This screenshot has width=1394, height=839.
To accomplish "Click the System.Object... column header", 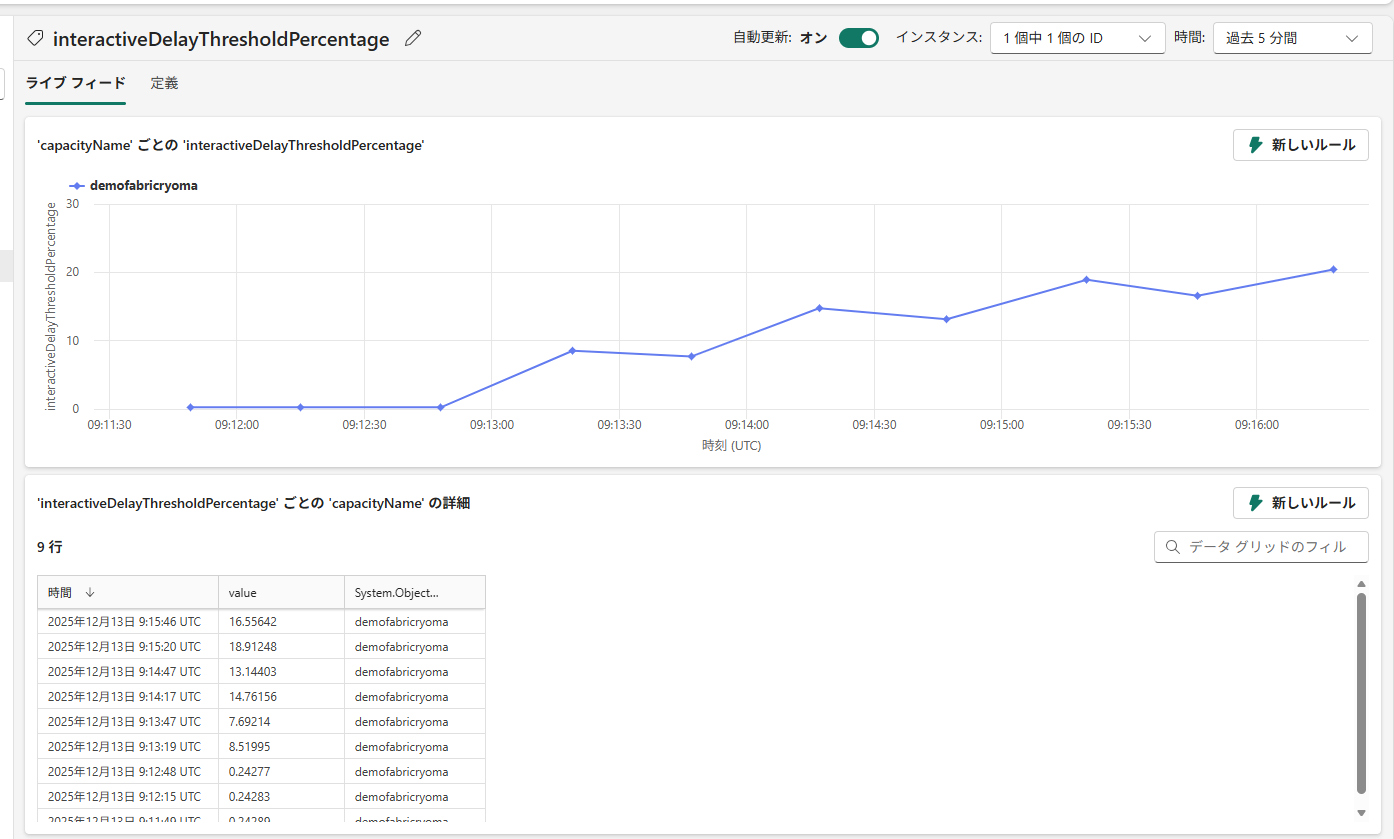I will (415, 592).
